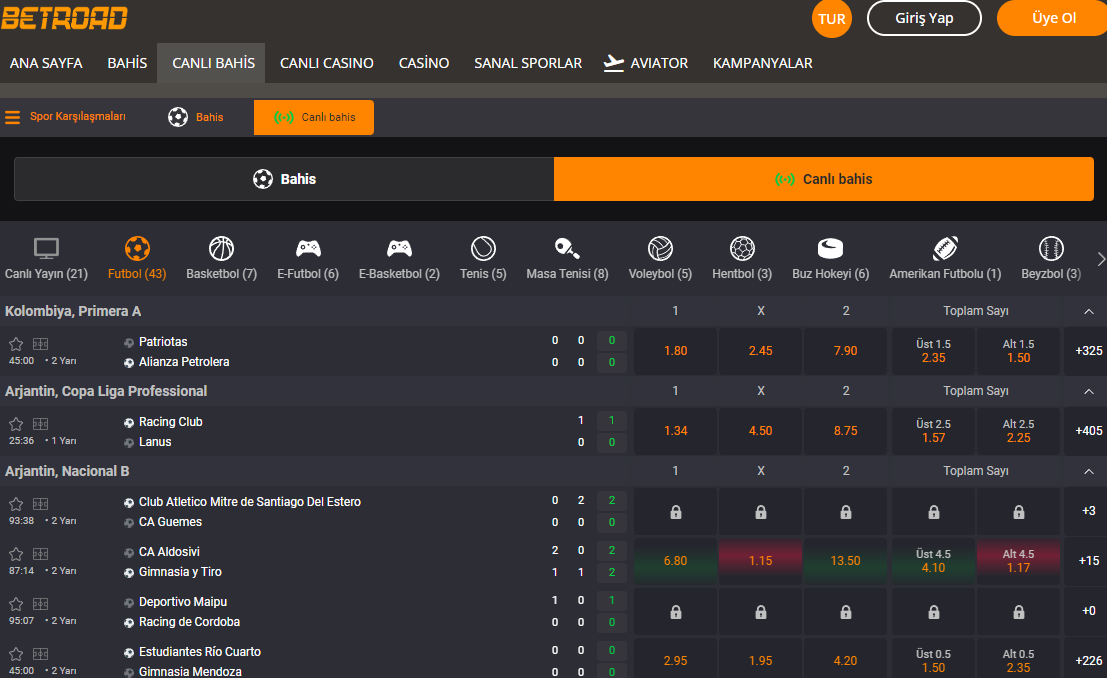1107x678 pixels.
Task: Bet 2.95 on Estudiantes Río Cuarto
Action: (x=676, y=660)
